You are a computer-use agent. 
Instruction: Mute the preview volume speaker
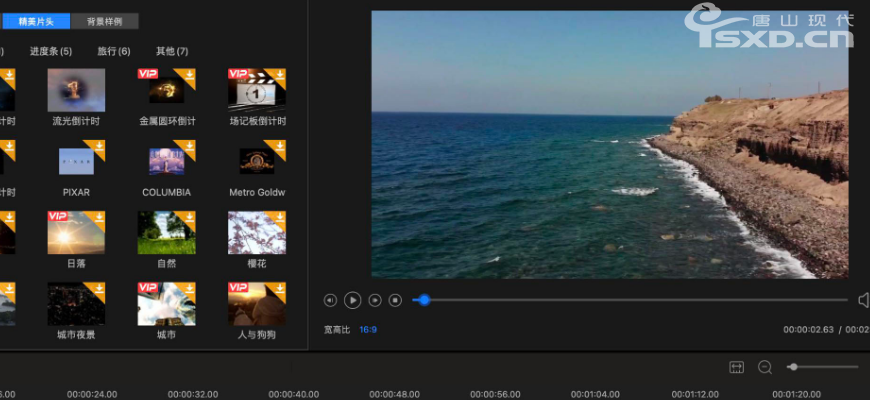(864, 300)
